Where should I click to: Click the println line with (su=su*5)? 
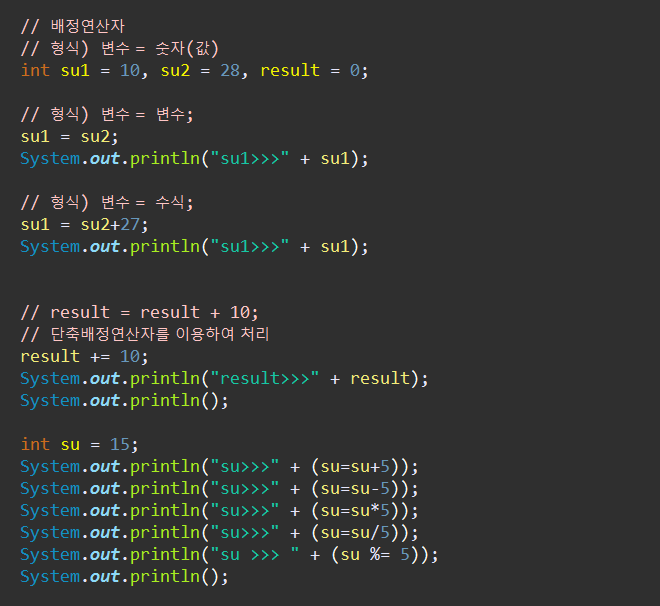pyautogui.click(x=219, y=510)
